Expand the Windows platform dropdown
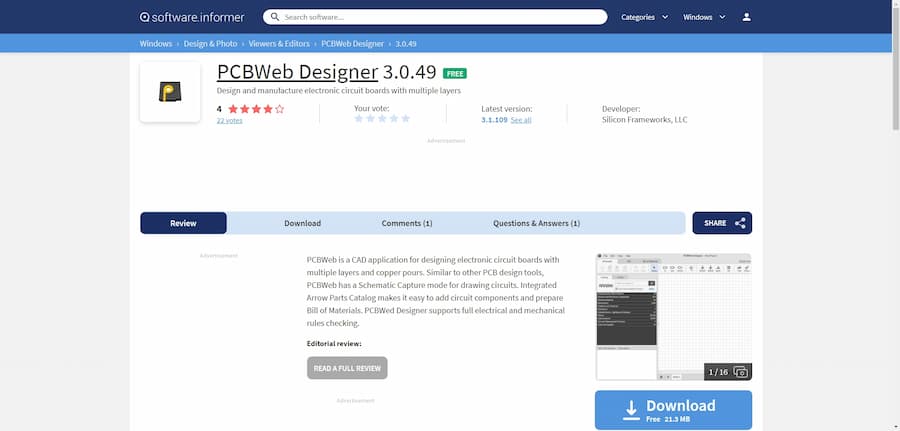The width and height of the screenshot is (900, 431). pyautogui.click(x=704, y=17)
